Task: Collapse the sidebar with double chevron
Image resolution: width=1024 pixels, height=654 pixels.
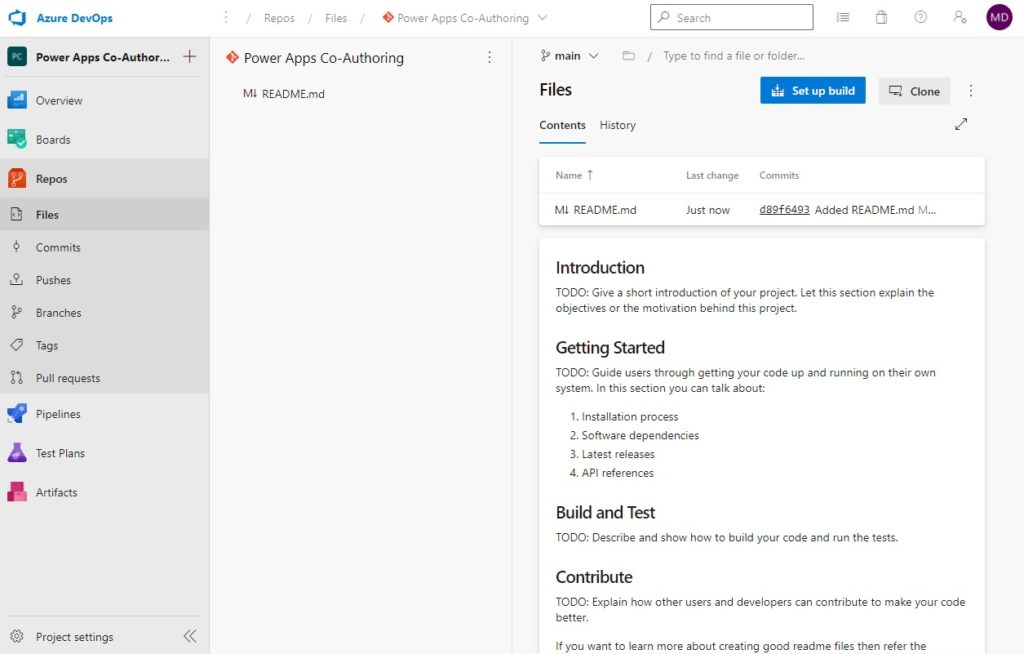Action: coord(189,636)
